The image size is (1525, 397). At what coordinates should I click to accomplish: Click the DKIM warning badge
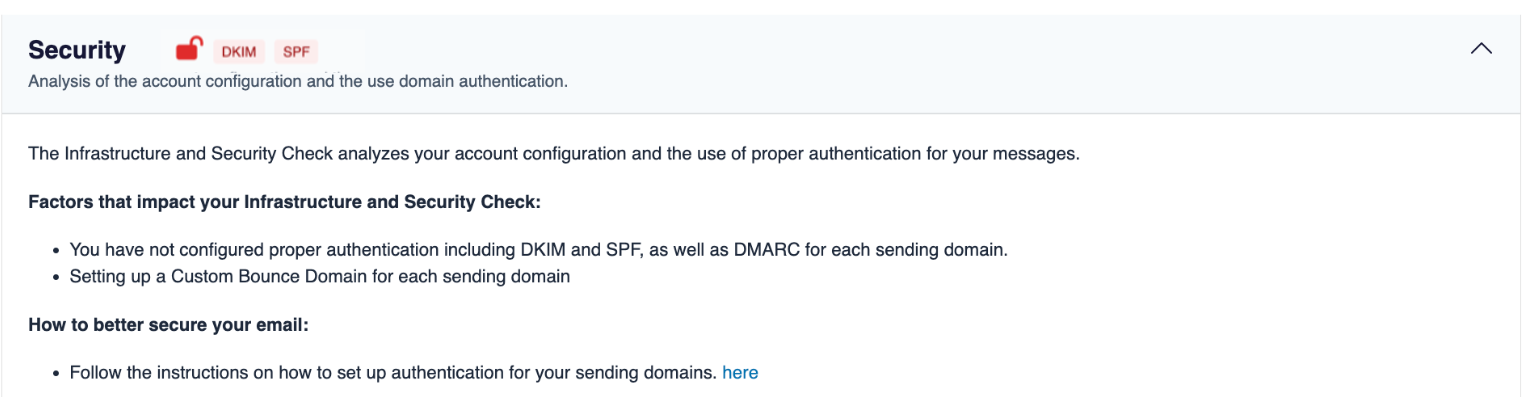pyautogui.click(x=237, y=52)
